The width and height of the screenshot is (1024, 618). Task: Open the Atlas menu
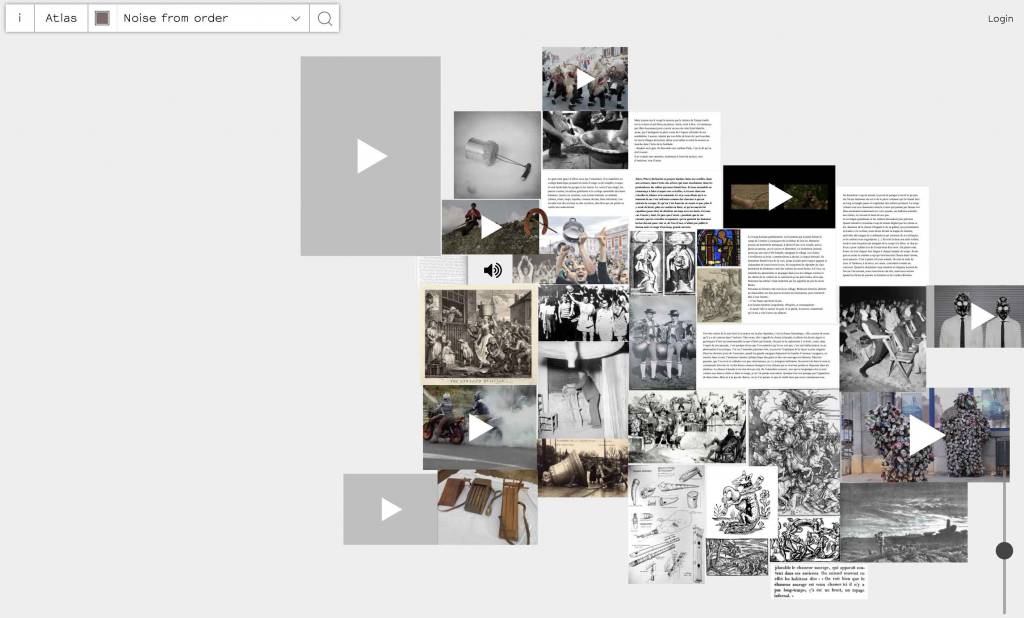61,18
